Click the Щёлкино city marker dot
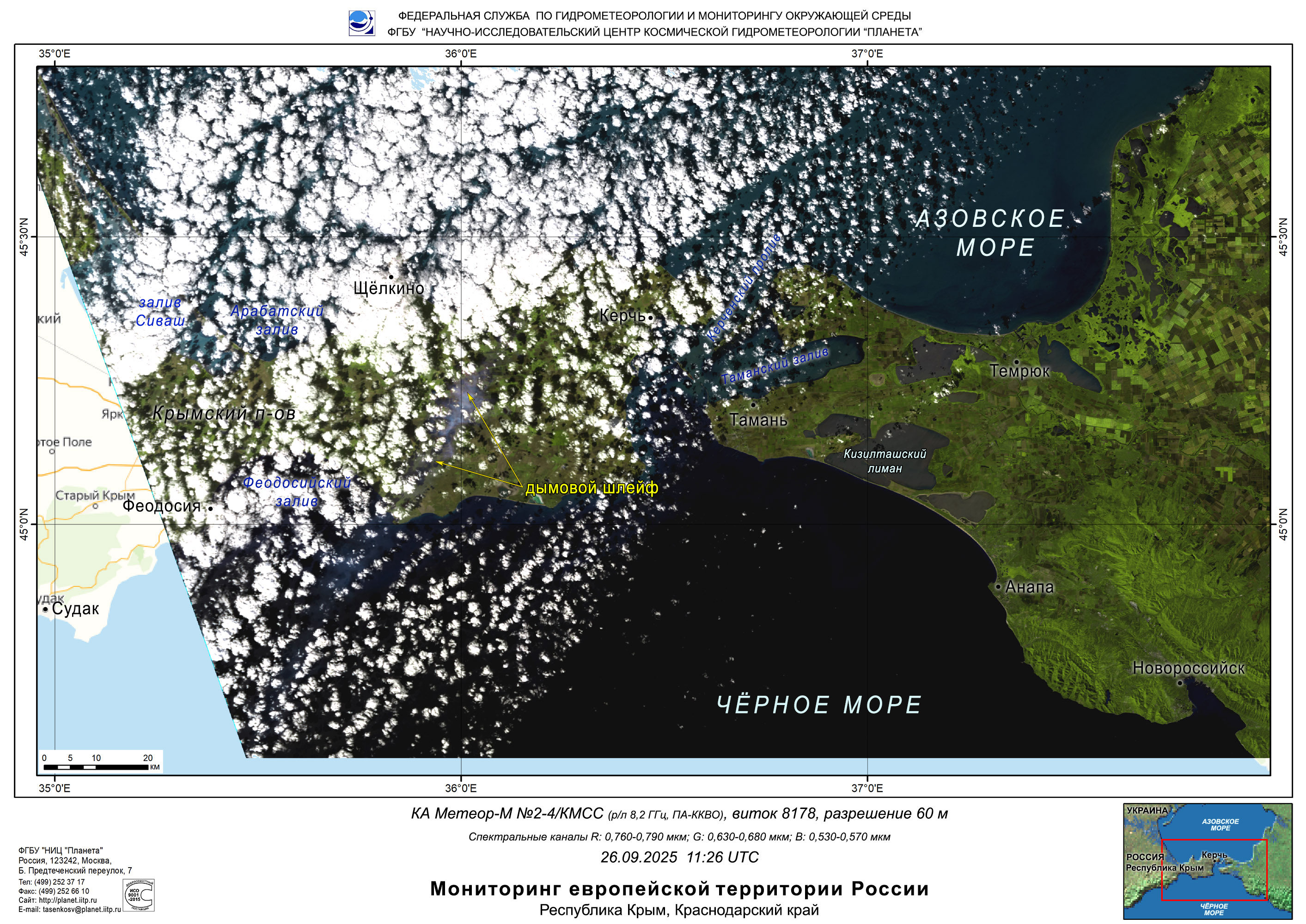Screen dimensions: 1306x924 coord(391,277)
